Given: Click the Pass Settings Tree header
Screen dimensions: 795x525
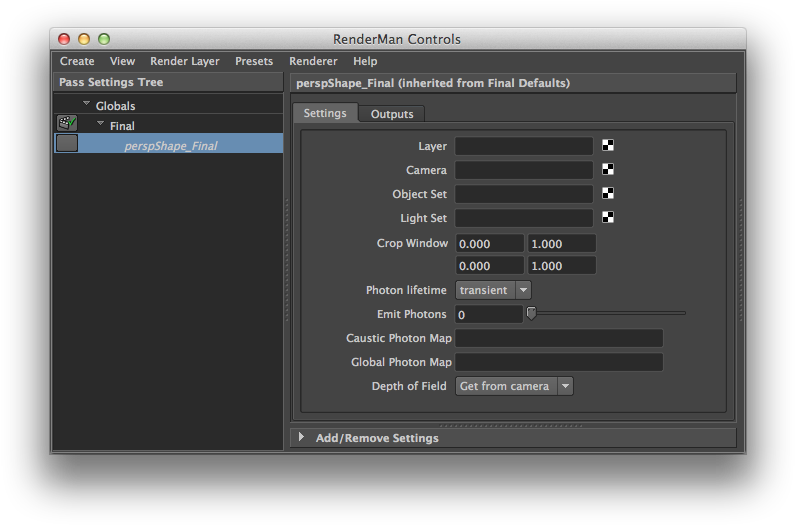Looking at the screenshot, I should (168, 82).
